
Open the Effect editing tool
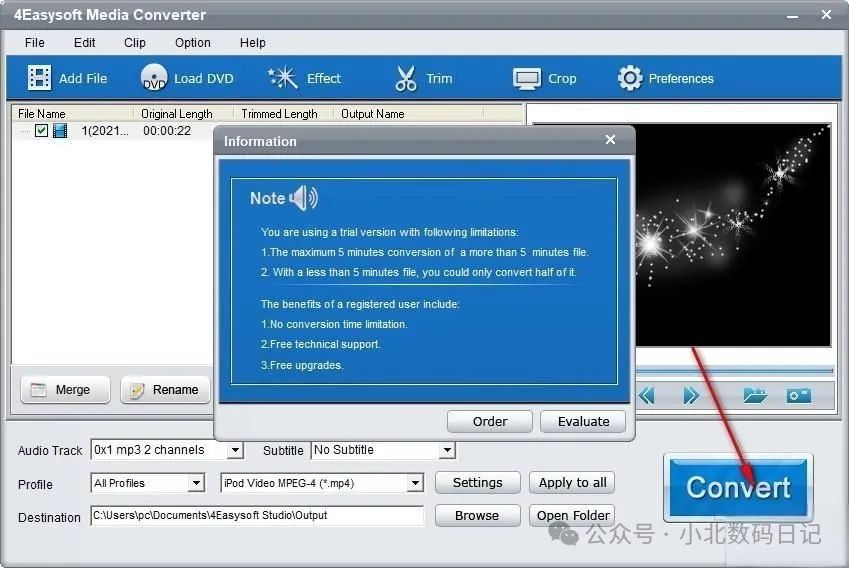pos(283,78)
